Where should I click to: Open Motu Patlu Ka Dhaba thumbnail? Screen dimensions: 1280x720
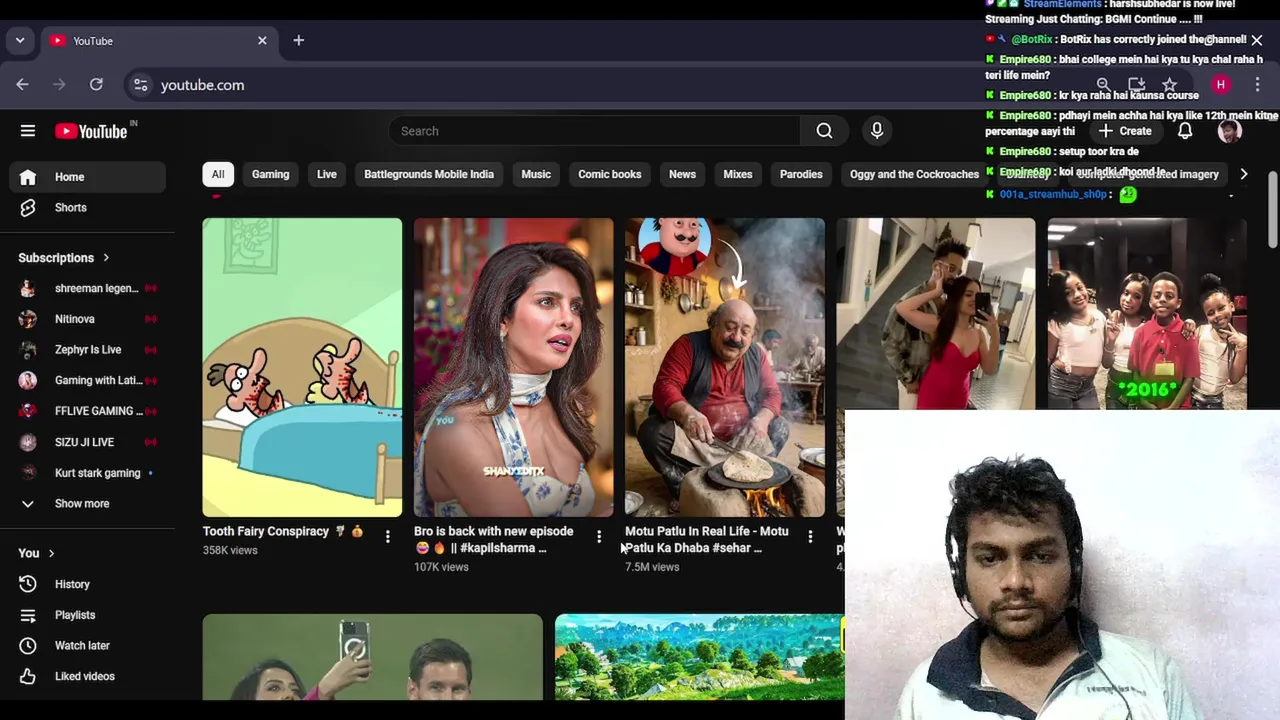click(x=725, y=367)
